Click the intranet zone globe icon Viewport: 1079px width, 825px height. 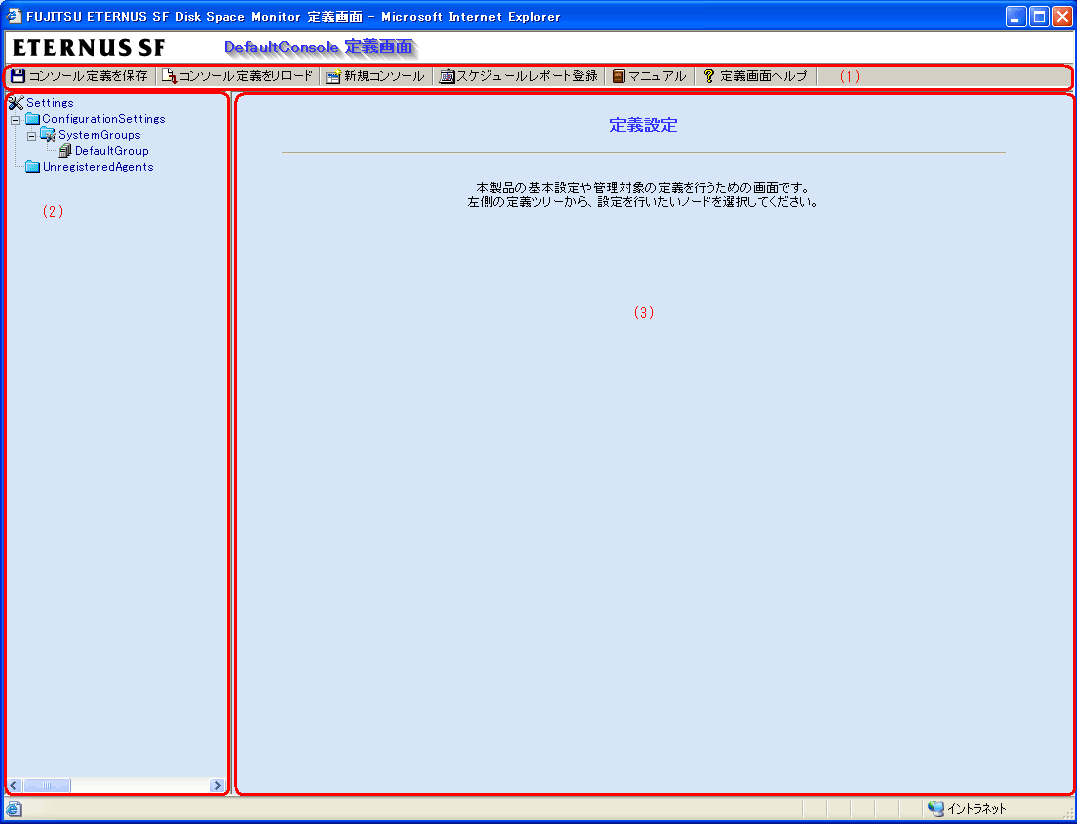click(x=935, y=808)
